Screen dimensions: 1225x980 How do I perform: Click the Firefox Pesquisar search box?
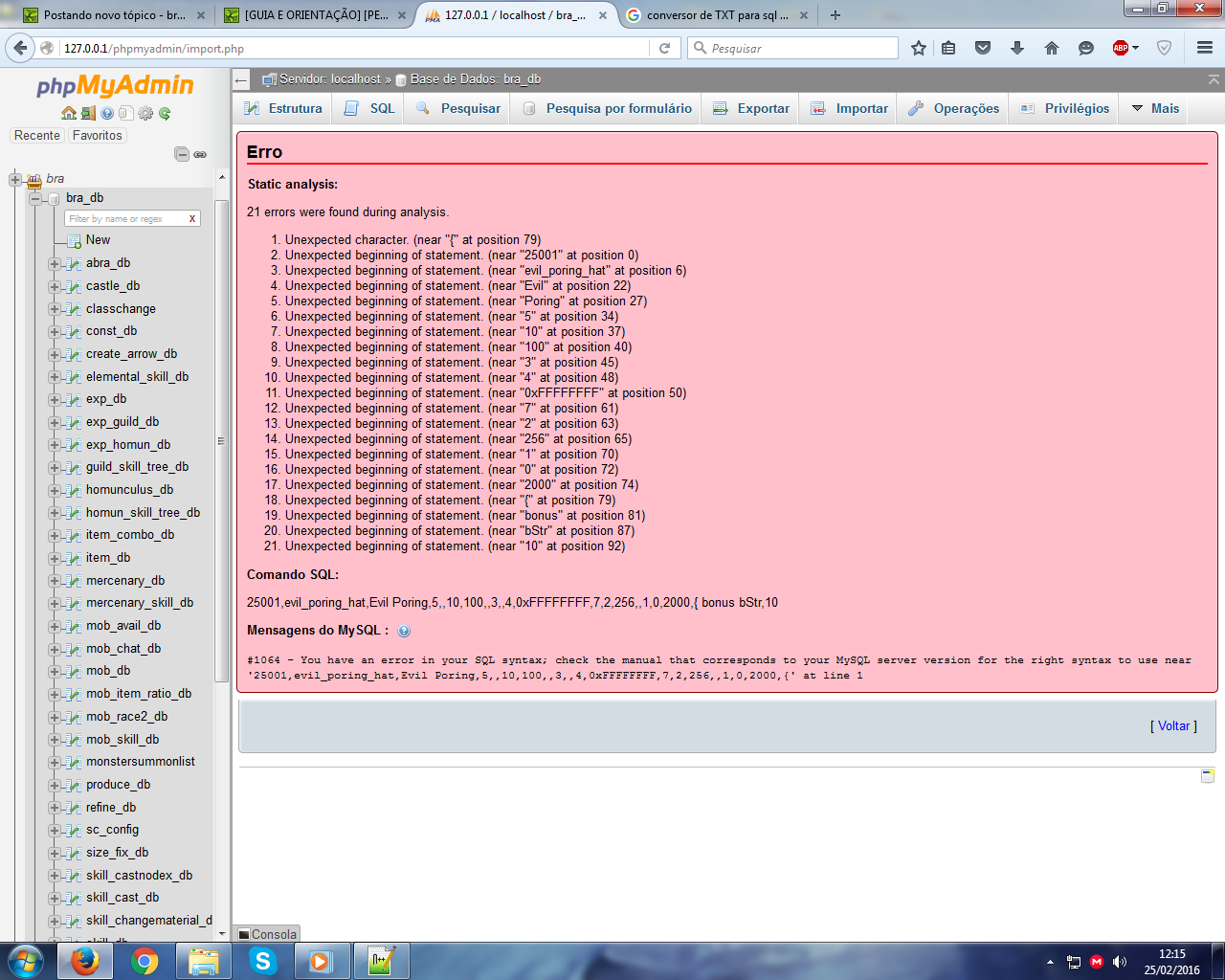792,48
